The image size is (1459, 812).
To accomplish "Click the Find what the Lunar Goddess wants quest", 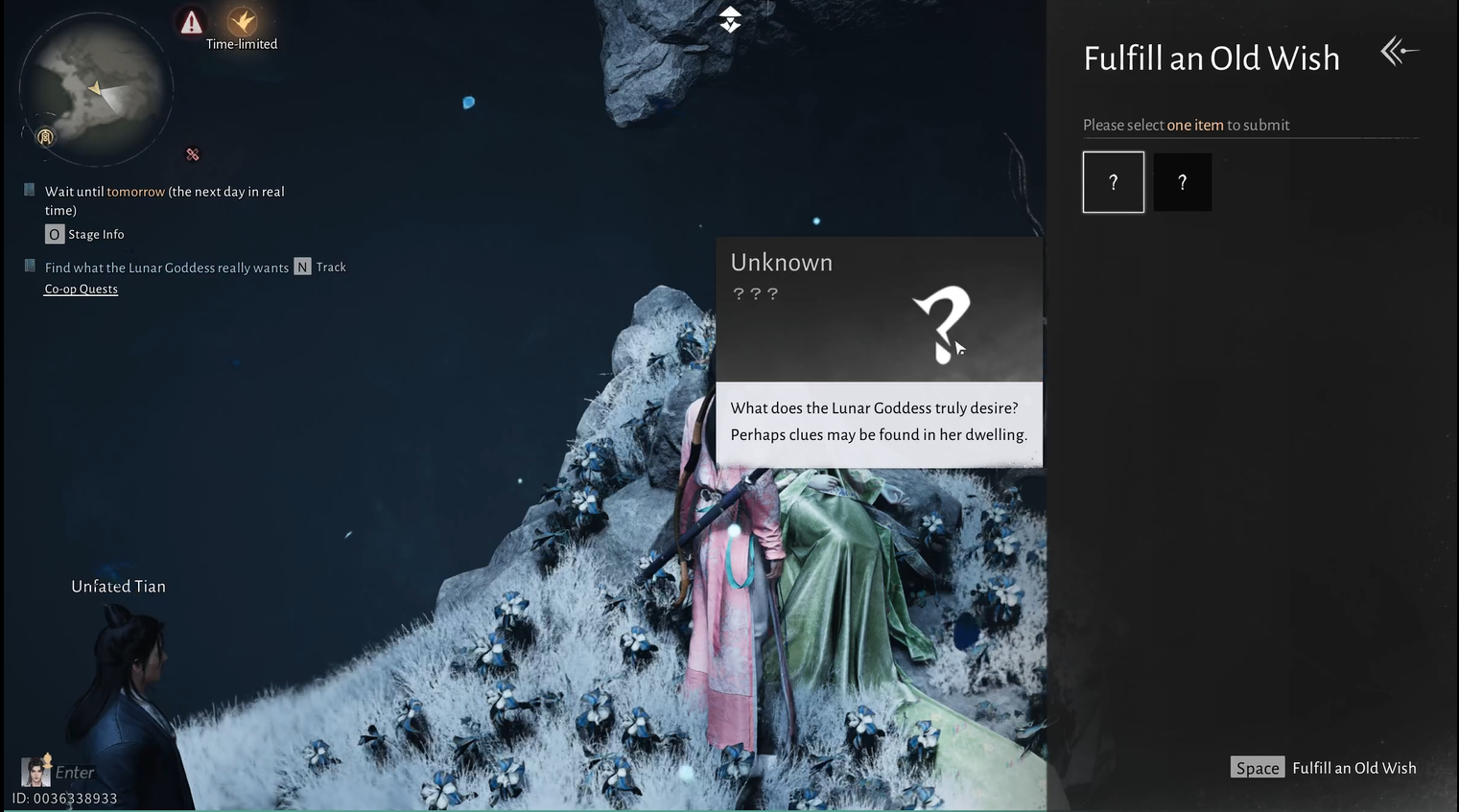I will [x=167, y=267].
